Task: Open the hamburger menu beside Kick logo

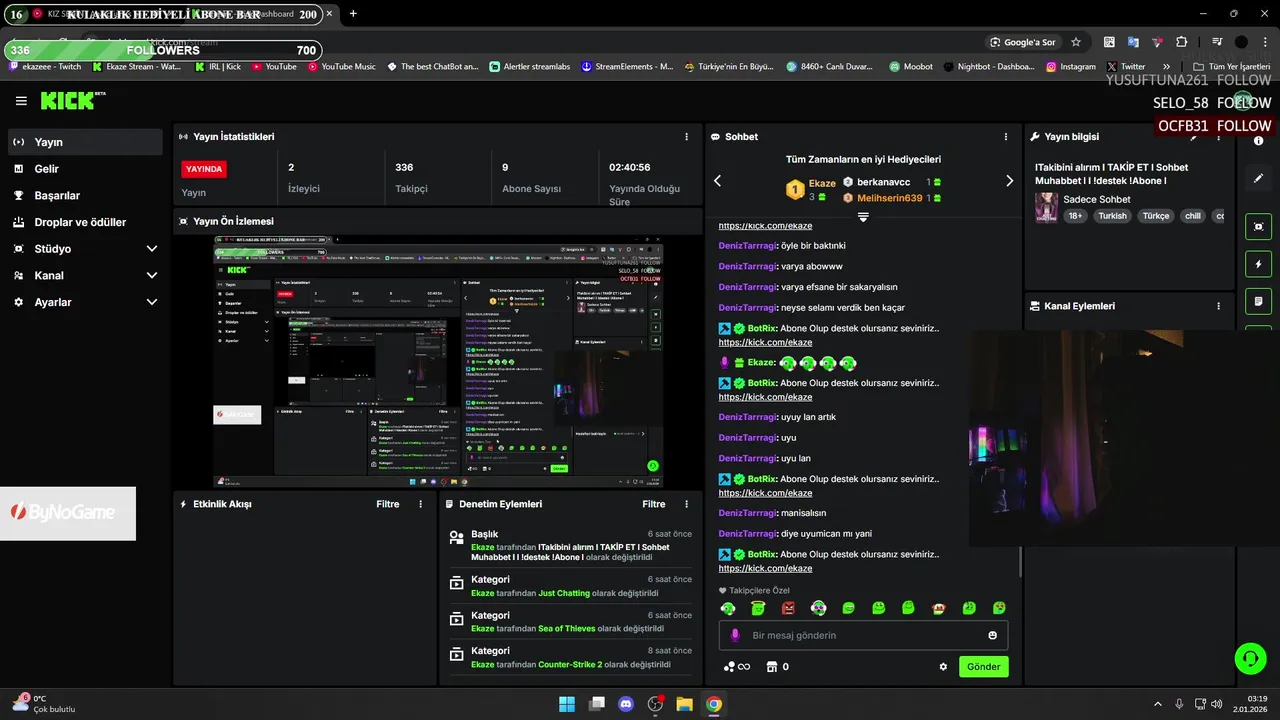Action: tap(21, 101)
